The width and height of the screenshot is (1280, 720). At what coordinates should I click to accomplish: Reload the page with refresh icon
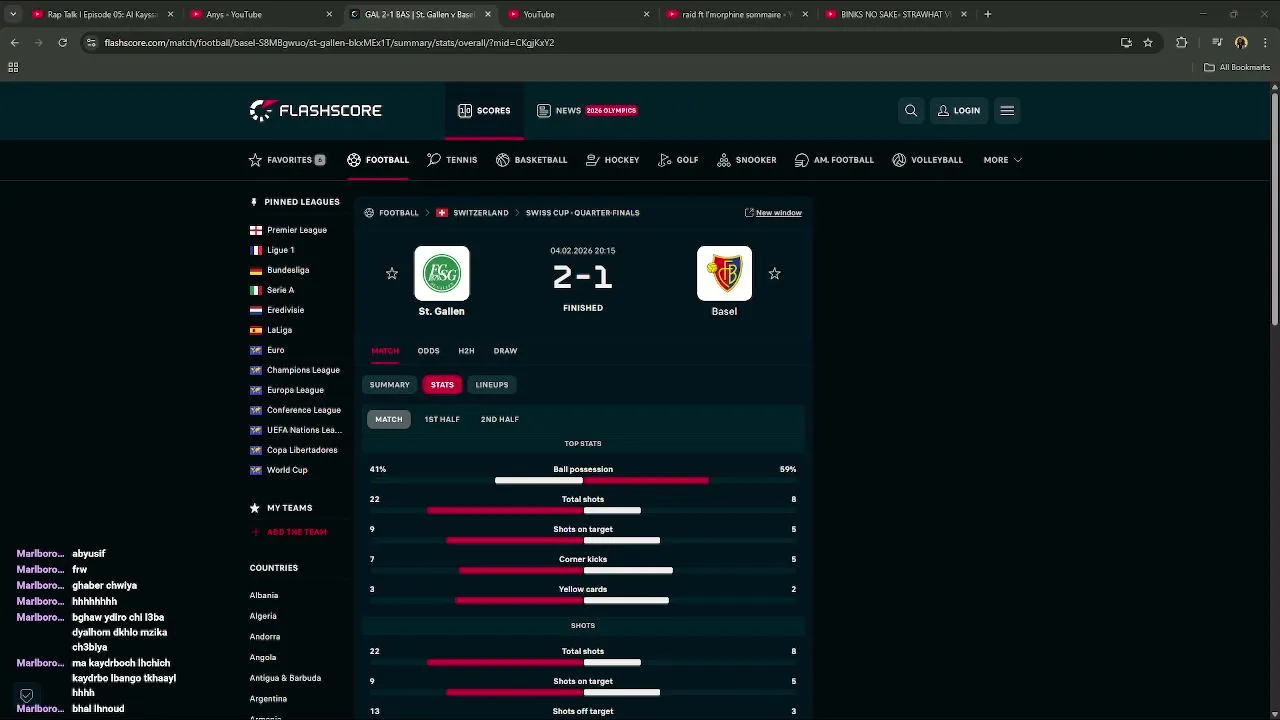pyautogui.click(x=62, y=43)
